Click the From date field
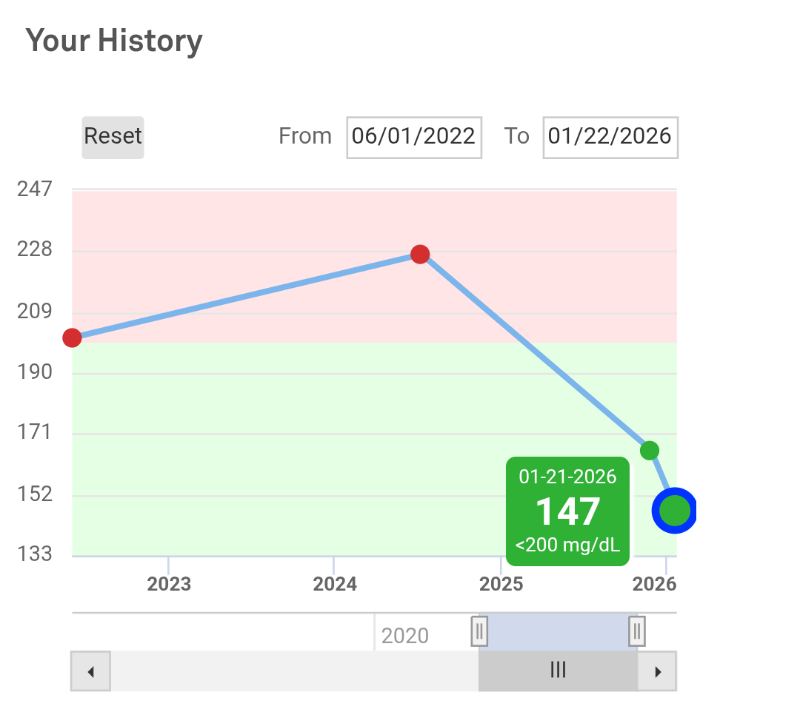Viewport: 800px width, 712px height. click(x=414, y=137)
